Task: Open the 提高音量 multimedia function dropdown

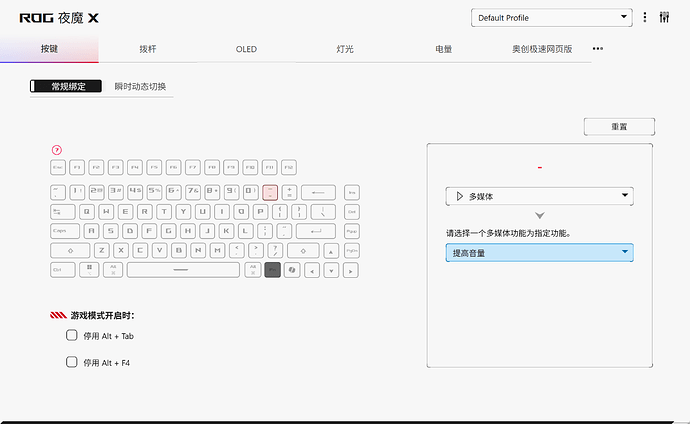Action: coord(540,253)
